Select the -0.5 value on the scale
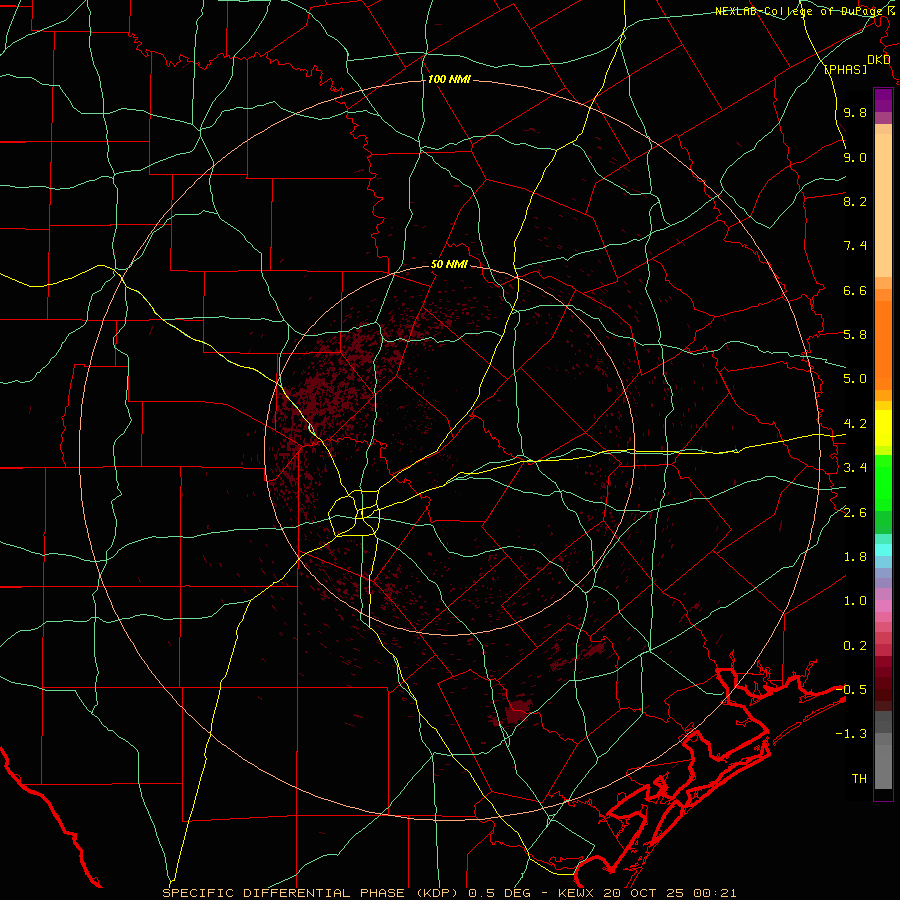This screenshot has width=900, height=900. [852, 690]
